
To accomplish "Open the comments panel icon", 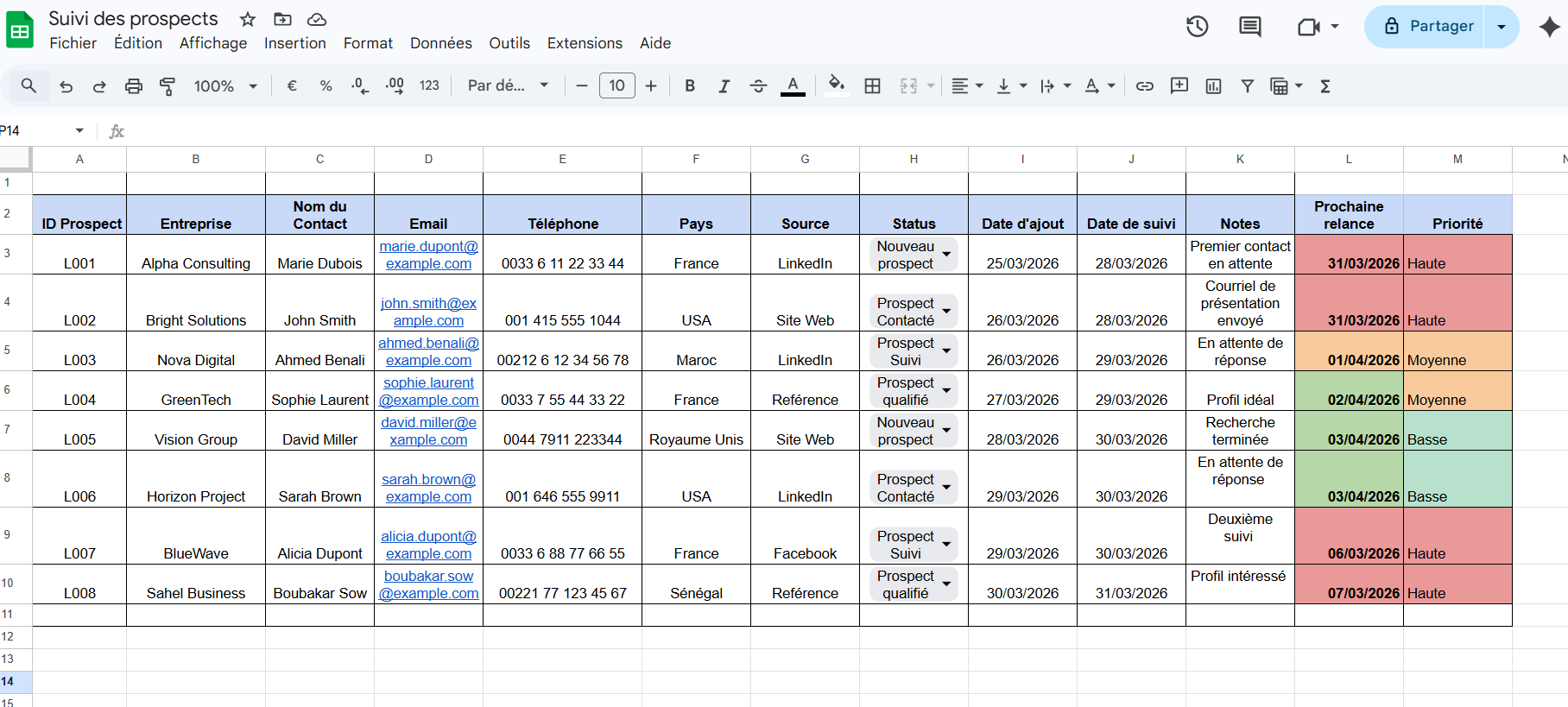I will [1249, 27].
